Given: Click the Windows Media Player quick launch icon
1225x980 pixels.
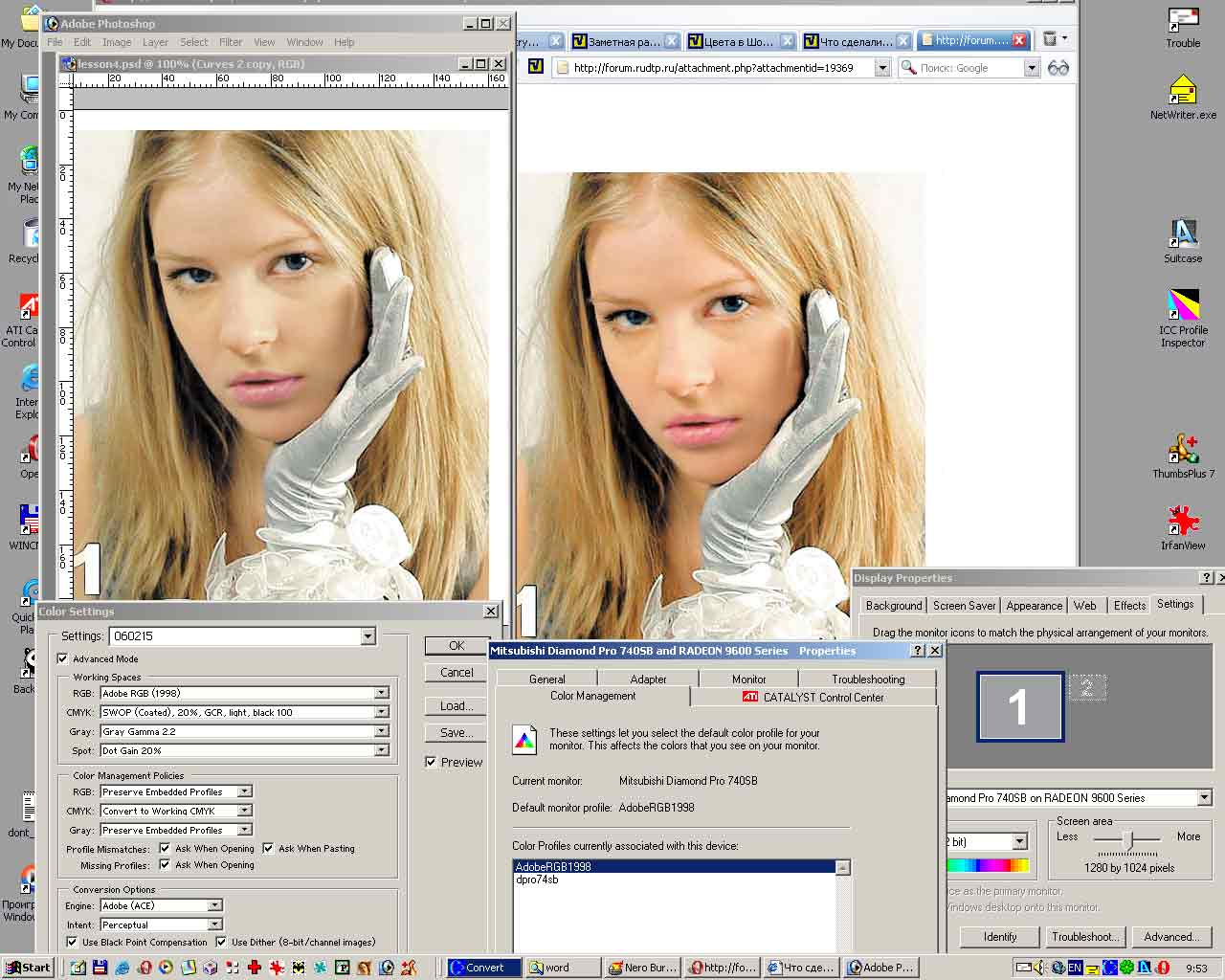Looking at the screenshot, I should point(166,968).
